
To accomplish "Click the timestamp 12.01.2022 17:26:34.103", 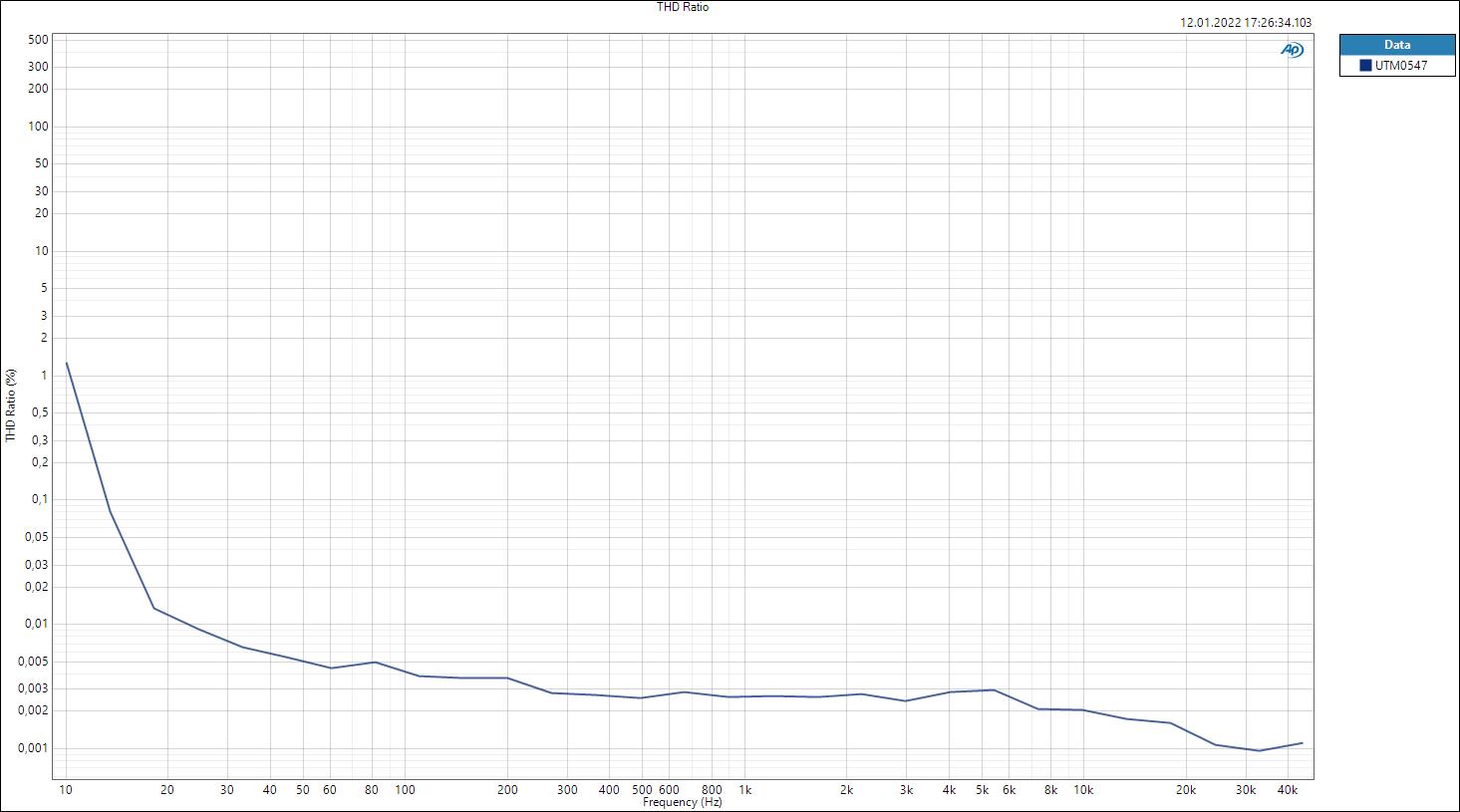I will click(1245, 22).
